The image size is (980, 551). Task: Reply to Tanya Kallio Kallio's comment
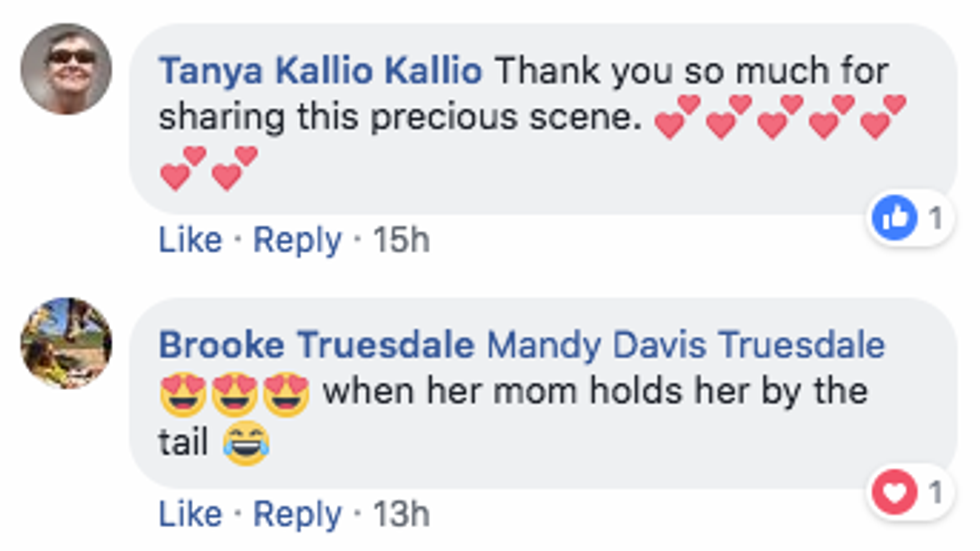[297, 240]
